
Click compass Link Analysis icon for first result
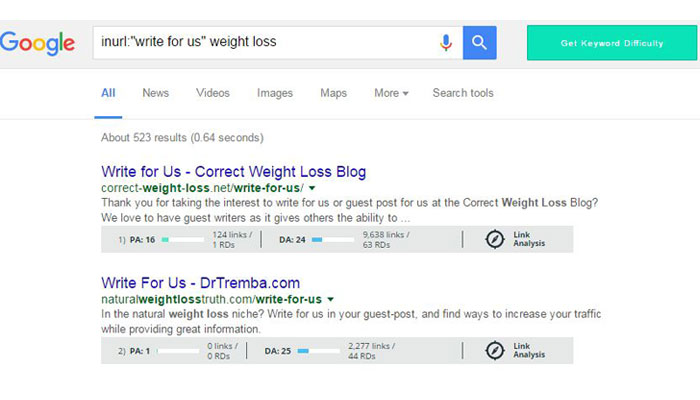(494, 239)
